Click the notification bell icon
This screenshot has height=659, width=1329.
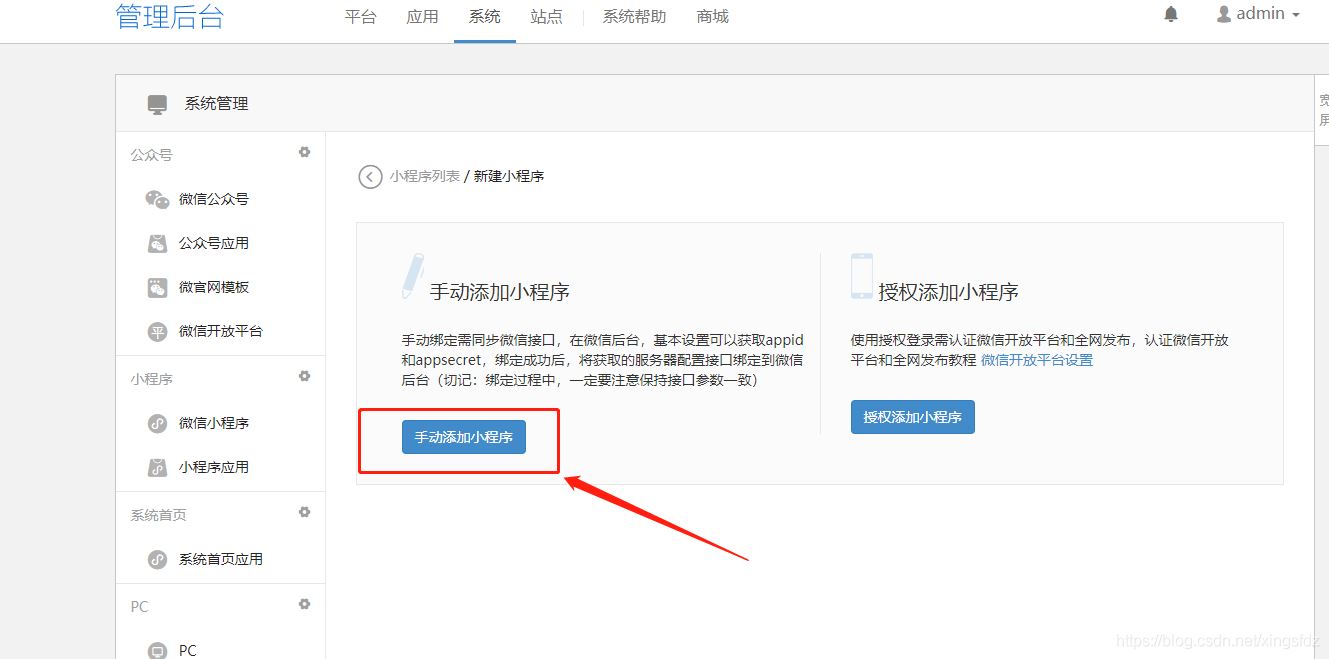(x=1171, y=14)
